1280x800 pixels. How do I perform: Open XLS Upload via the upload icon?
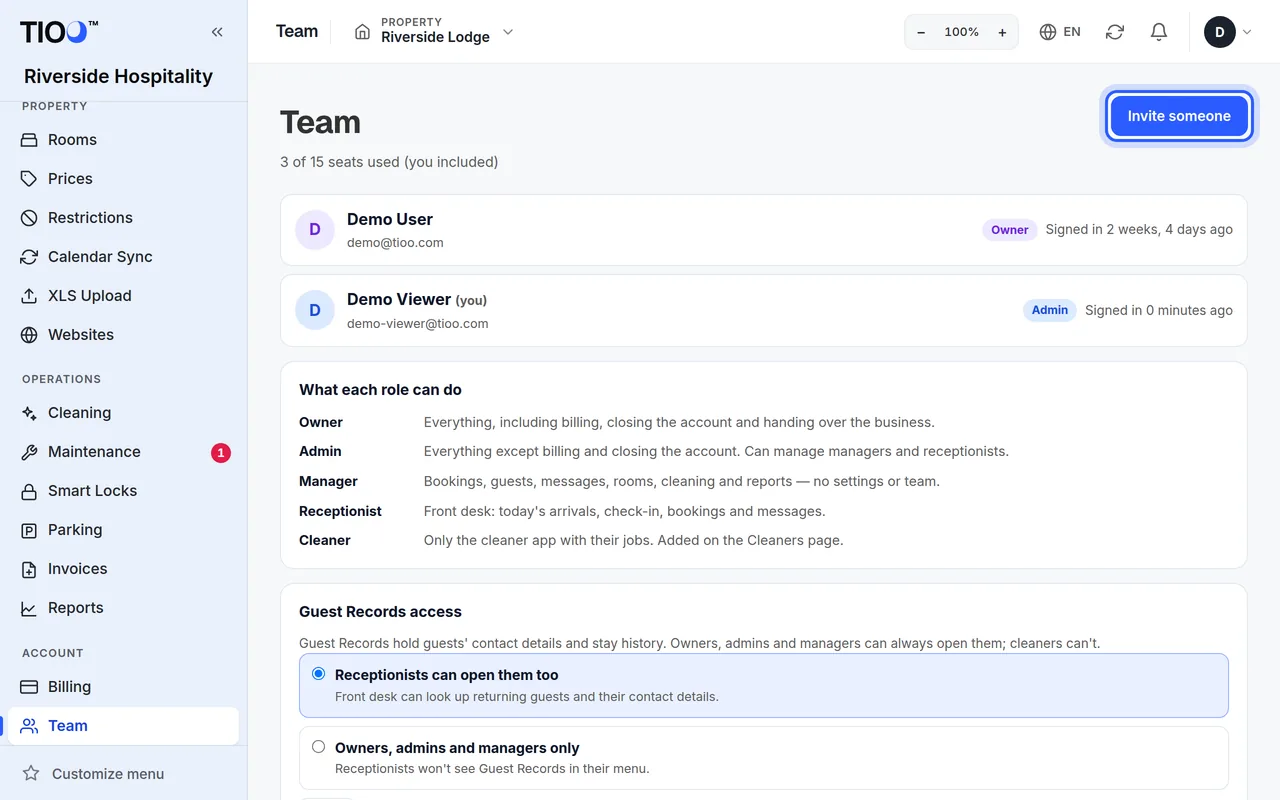29,296
